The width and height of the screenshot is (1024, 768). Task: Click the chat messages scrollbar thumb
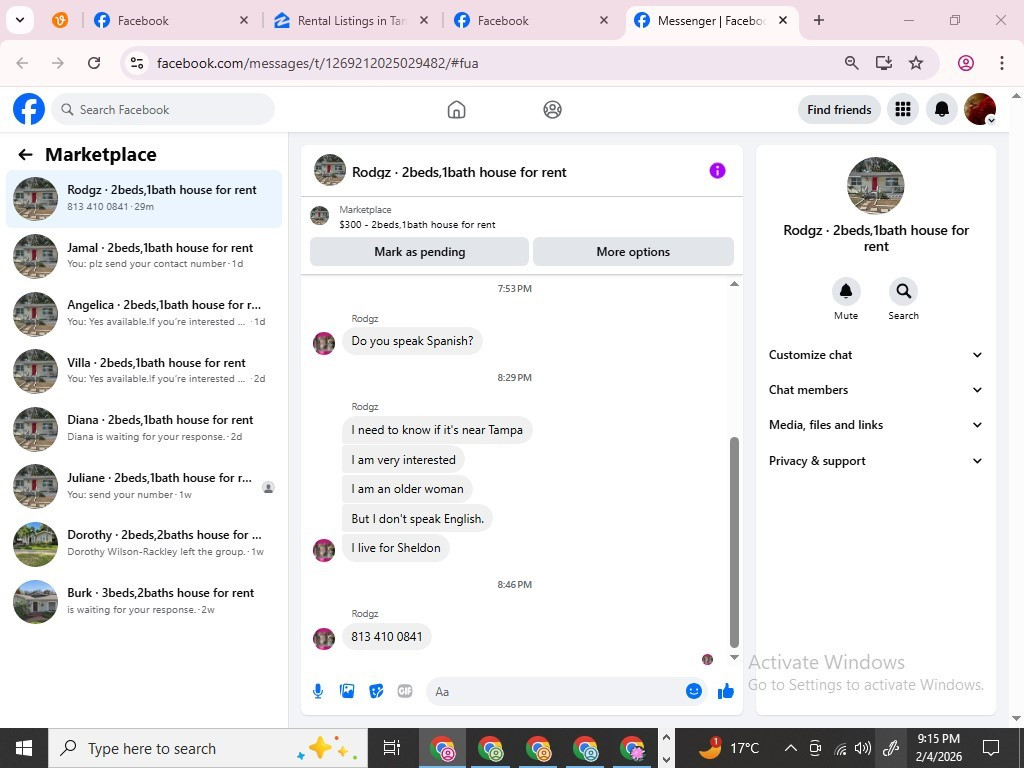pos(734,542)
